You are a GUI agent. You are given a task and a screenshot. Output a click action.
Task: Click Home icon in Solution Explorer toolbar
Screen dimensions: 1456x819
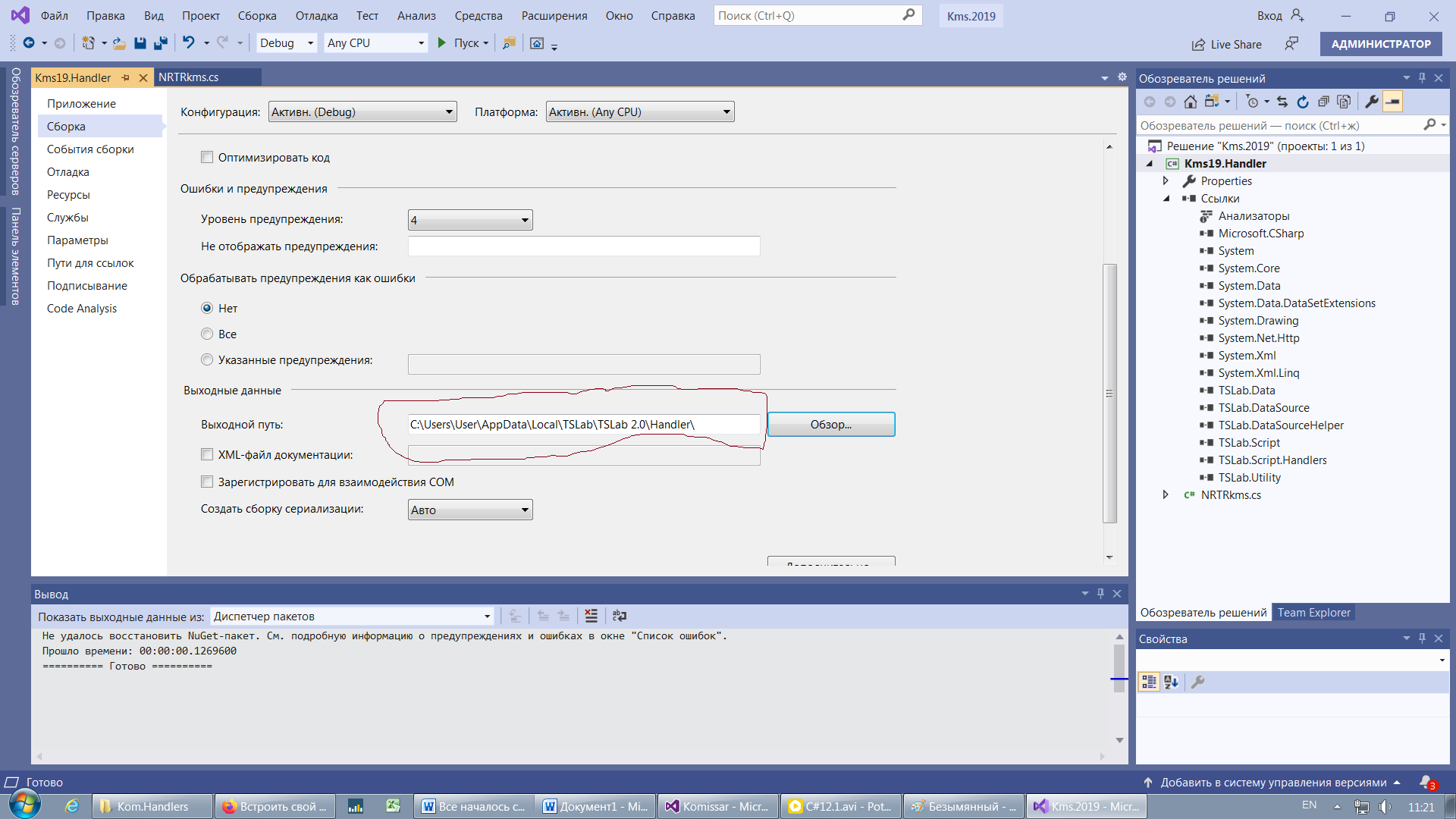coord(1190,102)
